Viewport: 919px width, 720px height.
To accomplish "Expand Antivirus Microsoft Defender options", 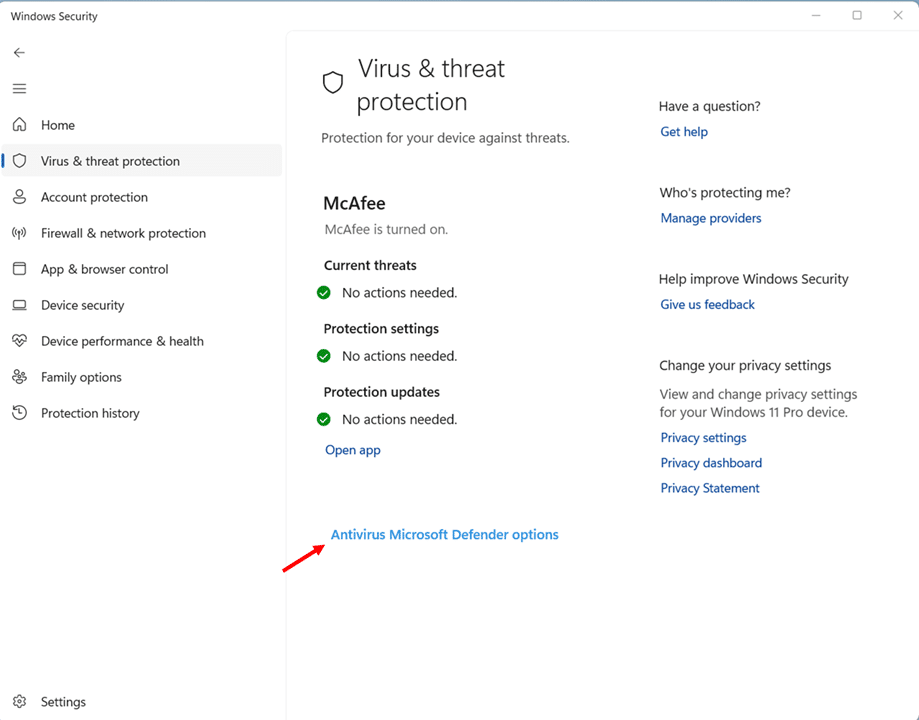I will coord(444,535).
